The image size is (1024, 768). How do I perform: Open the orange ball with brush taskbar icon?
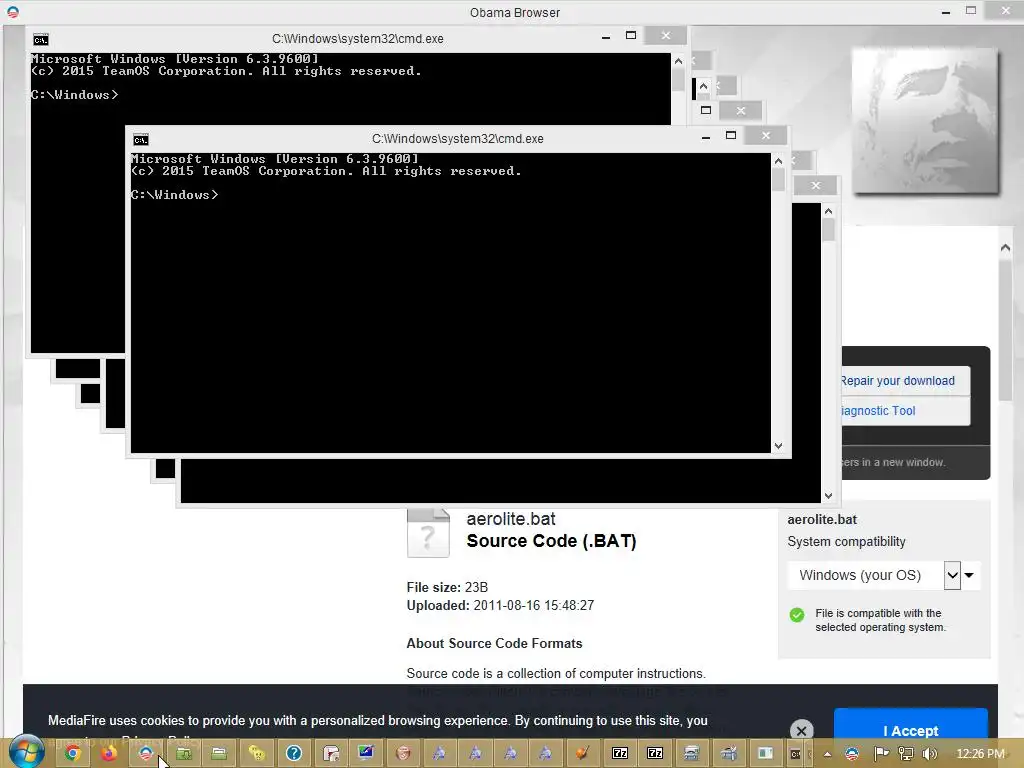pos(581,754)
